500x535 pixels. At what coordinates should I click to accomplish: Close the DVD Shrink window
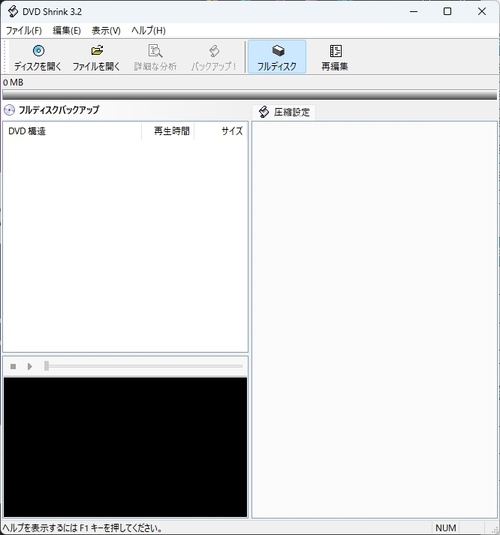[482, 12]
